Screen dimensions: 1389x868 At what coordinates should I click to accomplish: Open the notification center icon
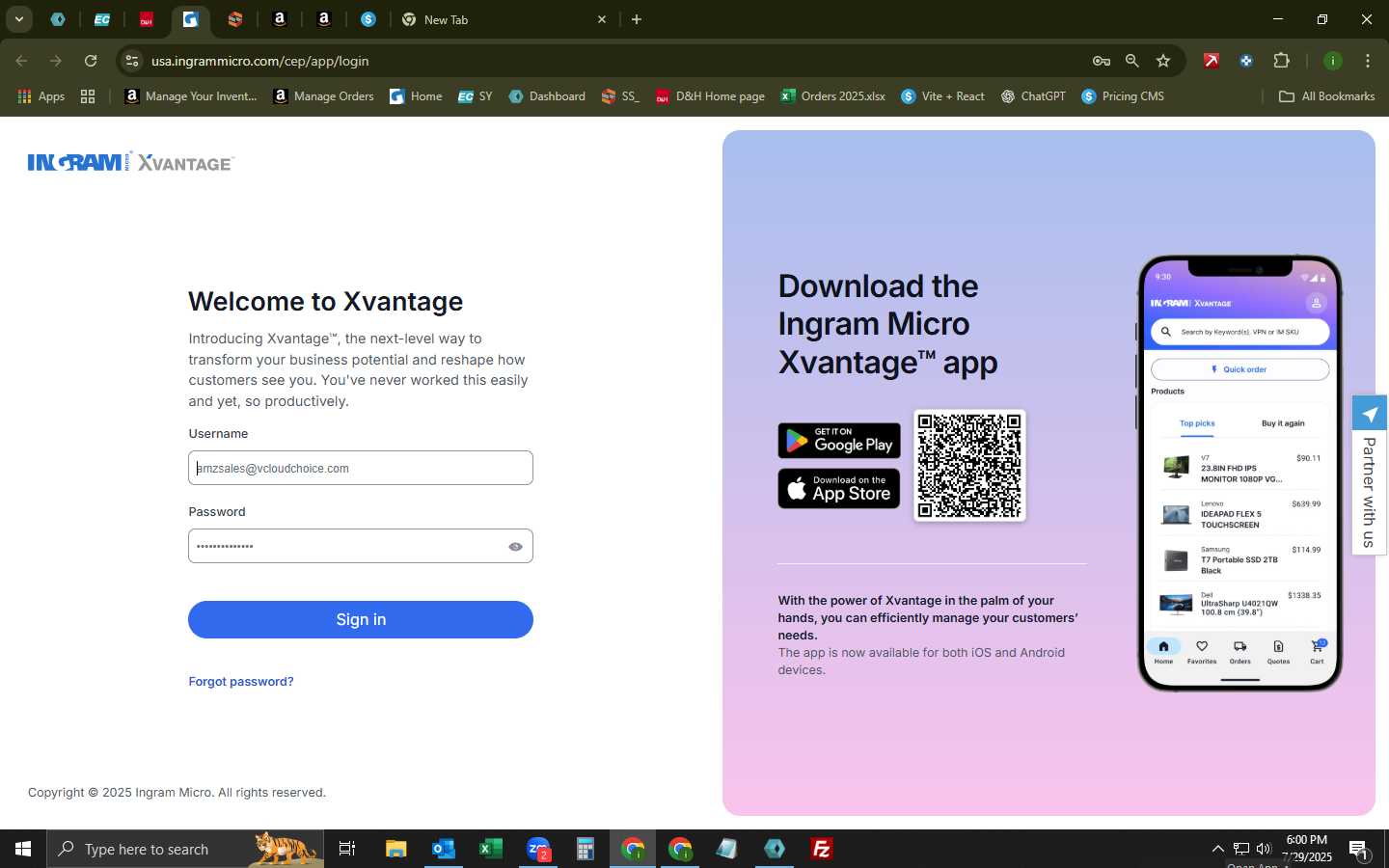pyautogui.click(x=1358, y=850)
